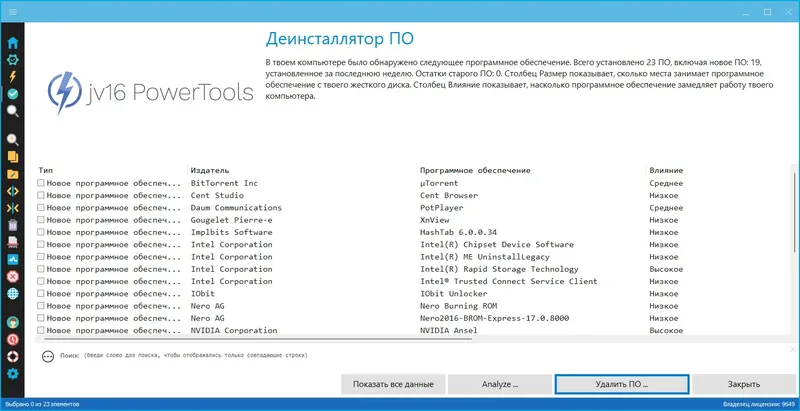Image resolution: width=800 pixels, height=411 pixels.
Task: Select the IObit publisher cell
Action: pyautogui.click(x=203, y=294)
